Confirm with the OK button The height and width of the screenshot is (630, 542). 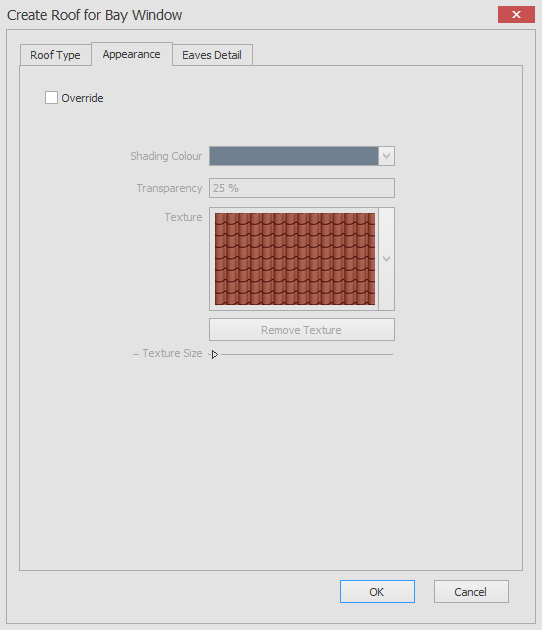coord(377,591)
